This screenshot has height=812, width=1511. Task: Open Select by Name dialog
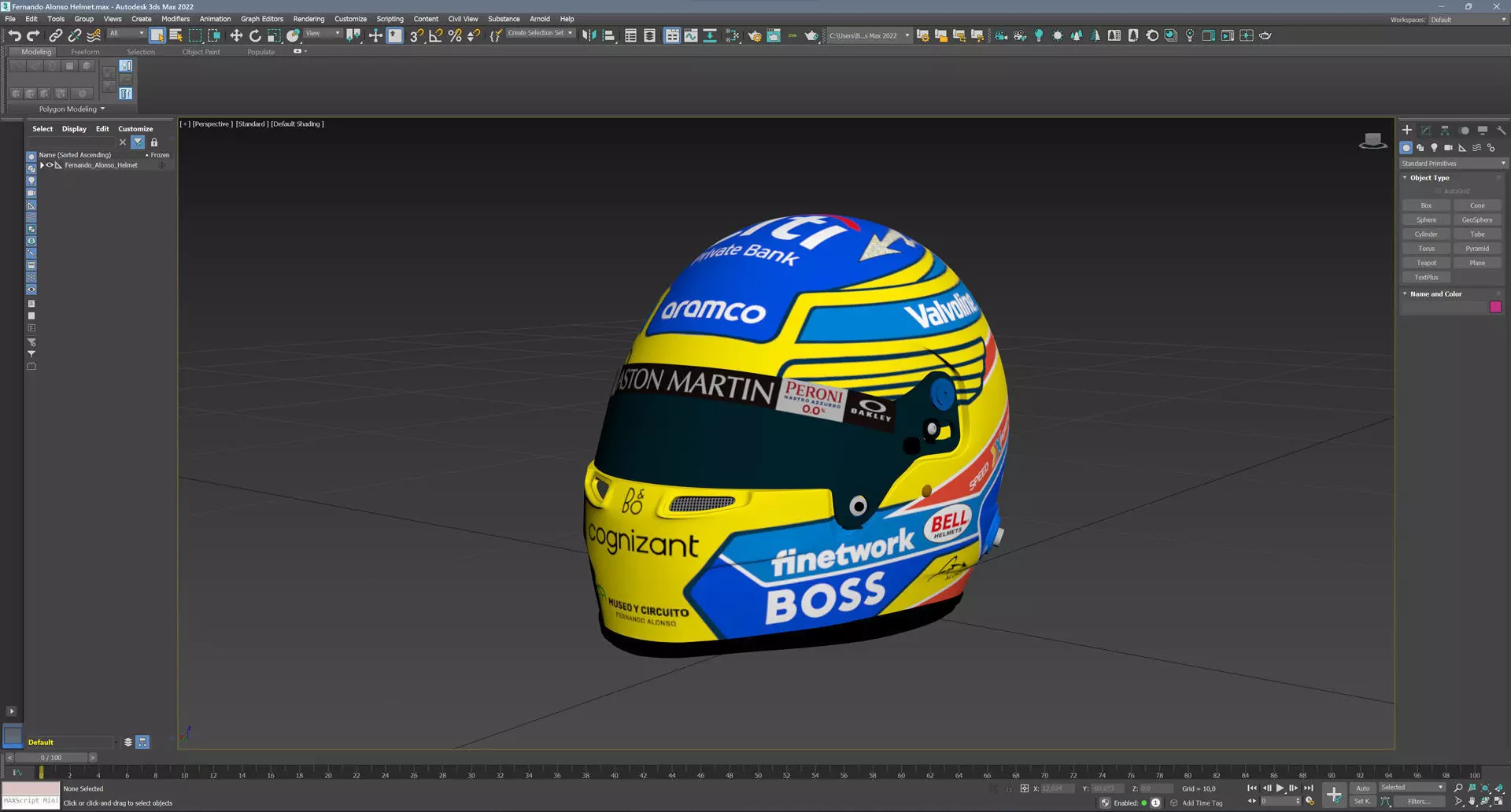click(x=175, y=35)
